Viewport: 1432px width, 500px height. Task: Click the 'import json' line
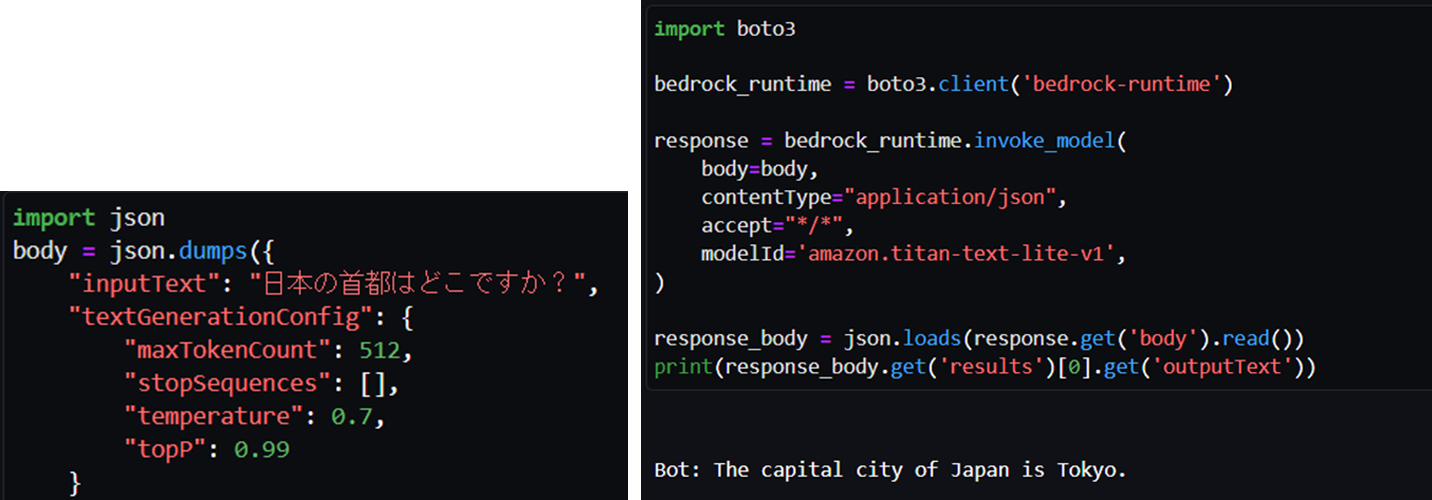[x=89, y=218]
